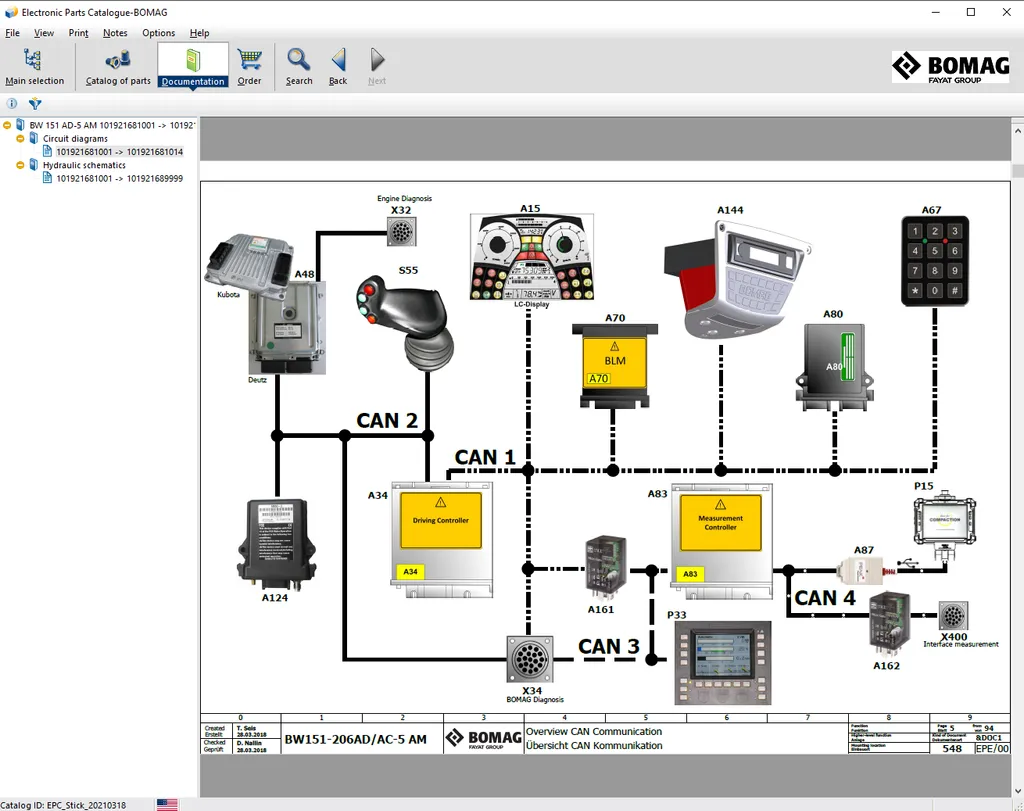Screen dimensions: 1024x811
Task: Open the View menu
Action: [x=44, y=33]
